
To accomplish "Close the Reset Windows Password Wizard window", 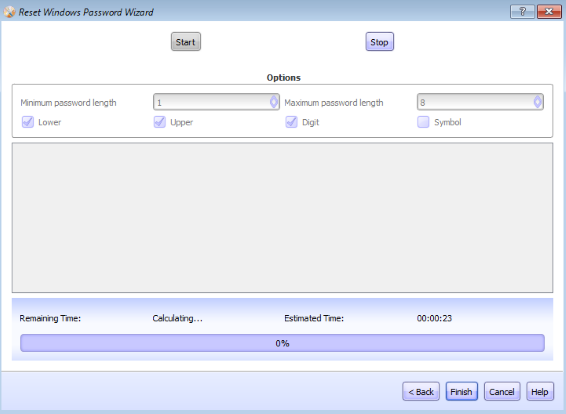I will [x=549, y=12].
